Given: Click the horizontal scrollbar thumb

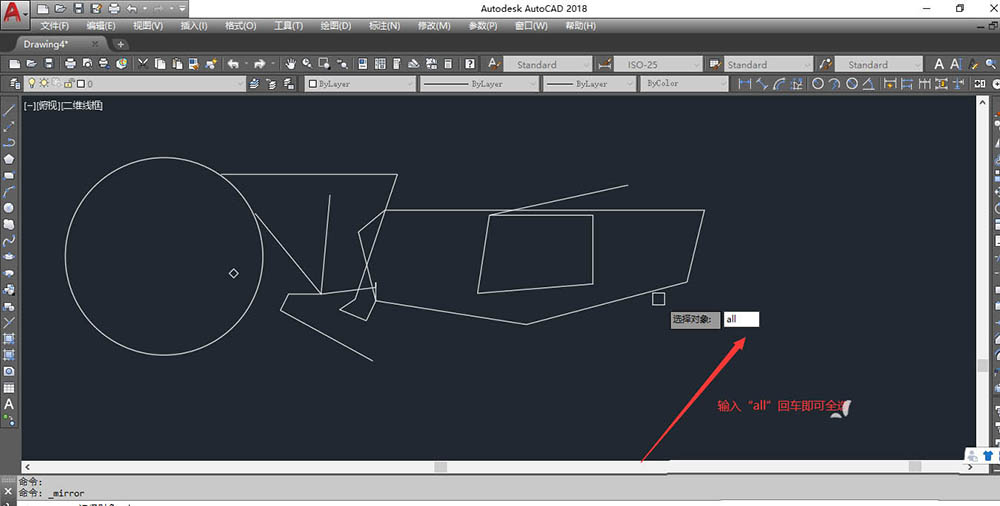Looking at the screenshot, I should point(441,467).
